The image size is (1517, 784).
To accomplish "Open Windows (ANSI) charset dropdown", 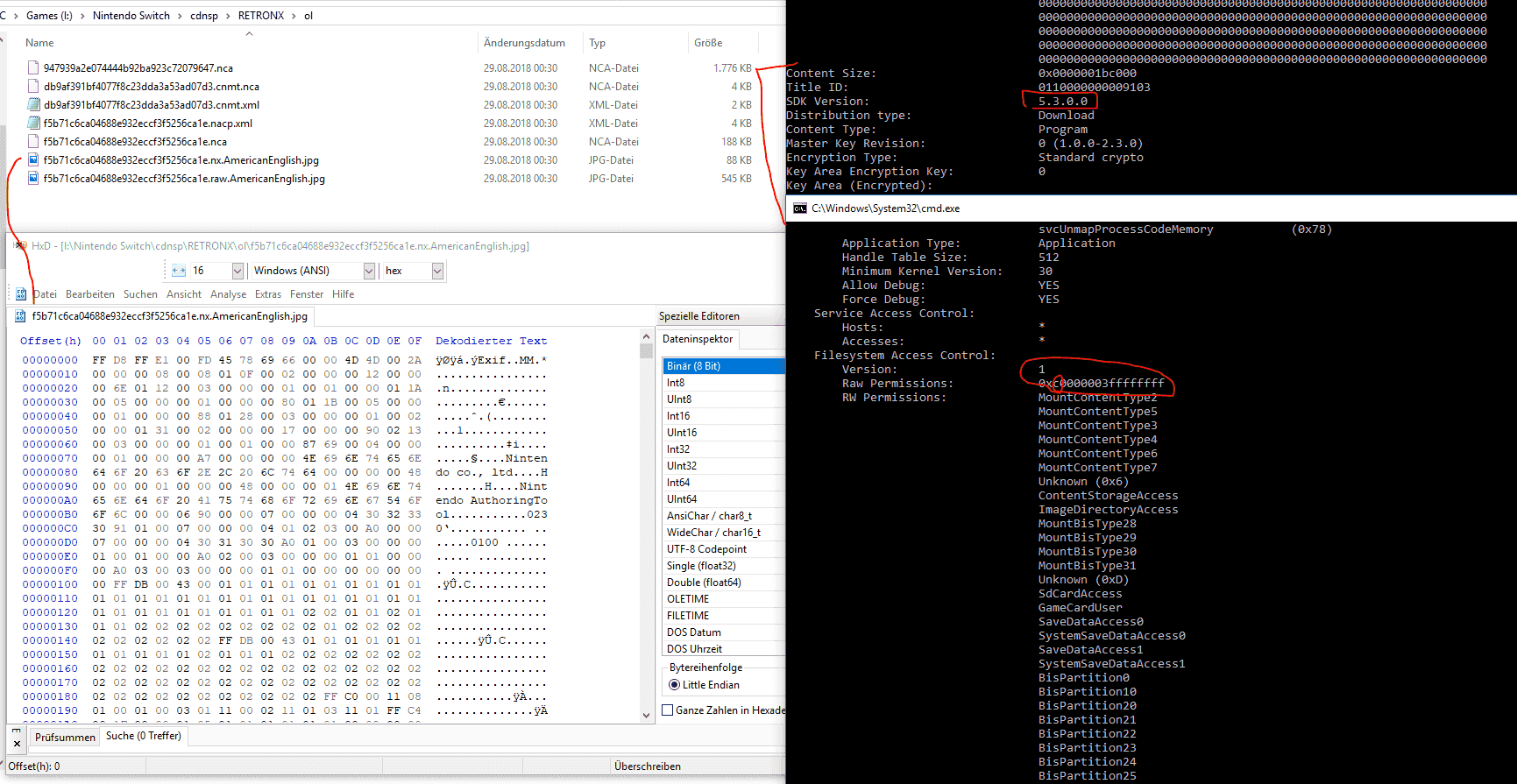I will [369, 271].
